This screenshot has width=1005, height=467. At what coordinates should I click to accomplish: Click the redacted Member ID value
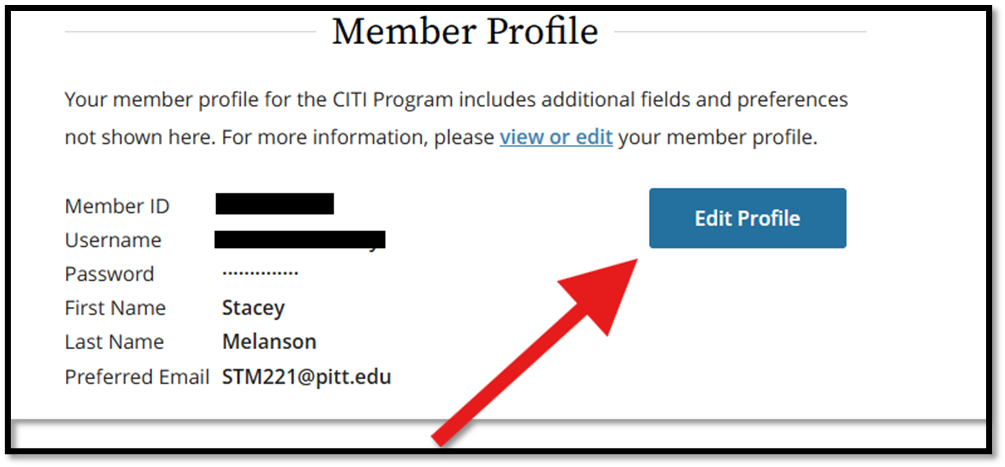click(274, 204)
